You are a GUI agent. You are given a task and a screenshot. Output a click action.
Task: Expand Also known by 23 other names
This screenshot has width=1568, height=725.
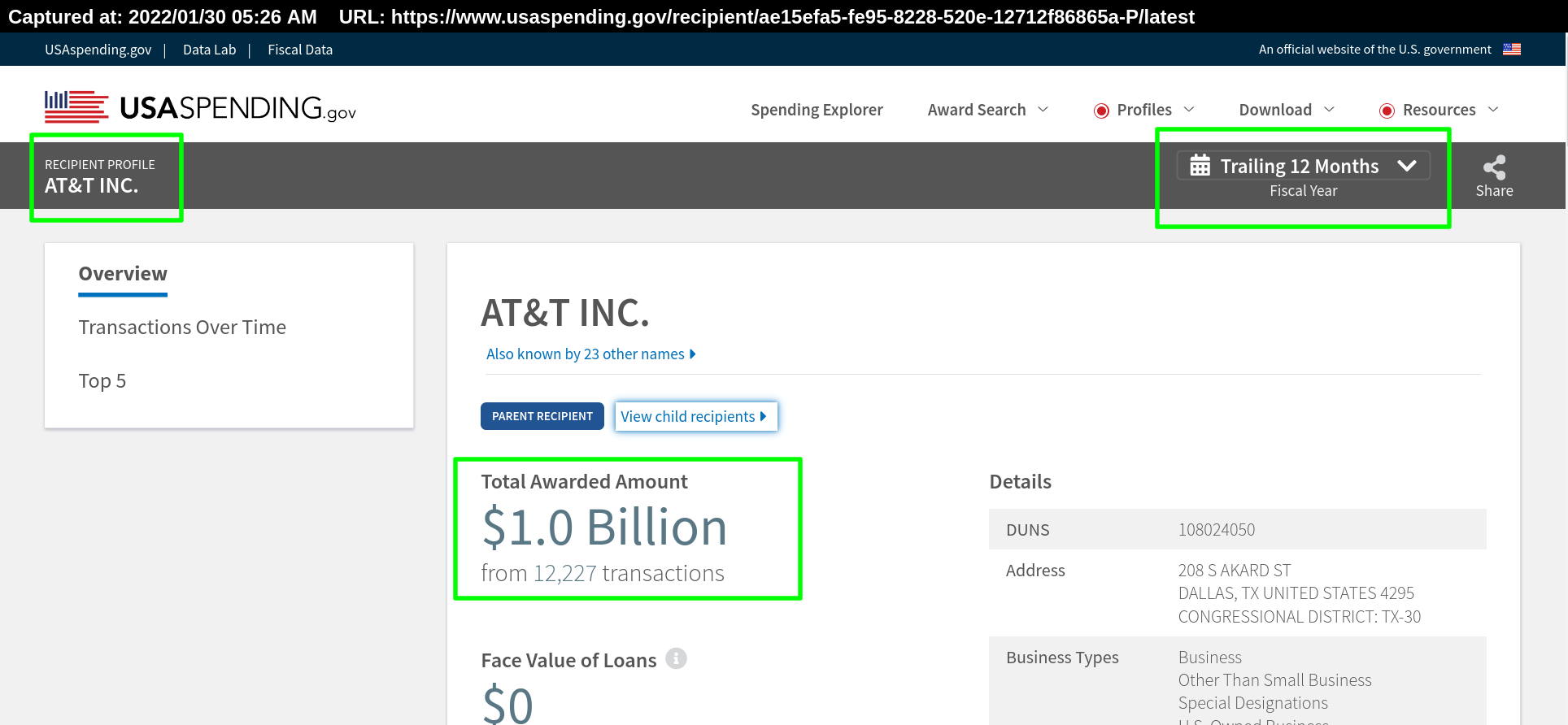590,354
